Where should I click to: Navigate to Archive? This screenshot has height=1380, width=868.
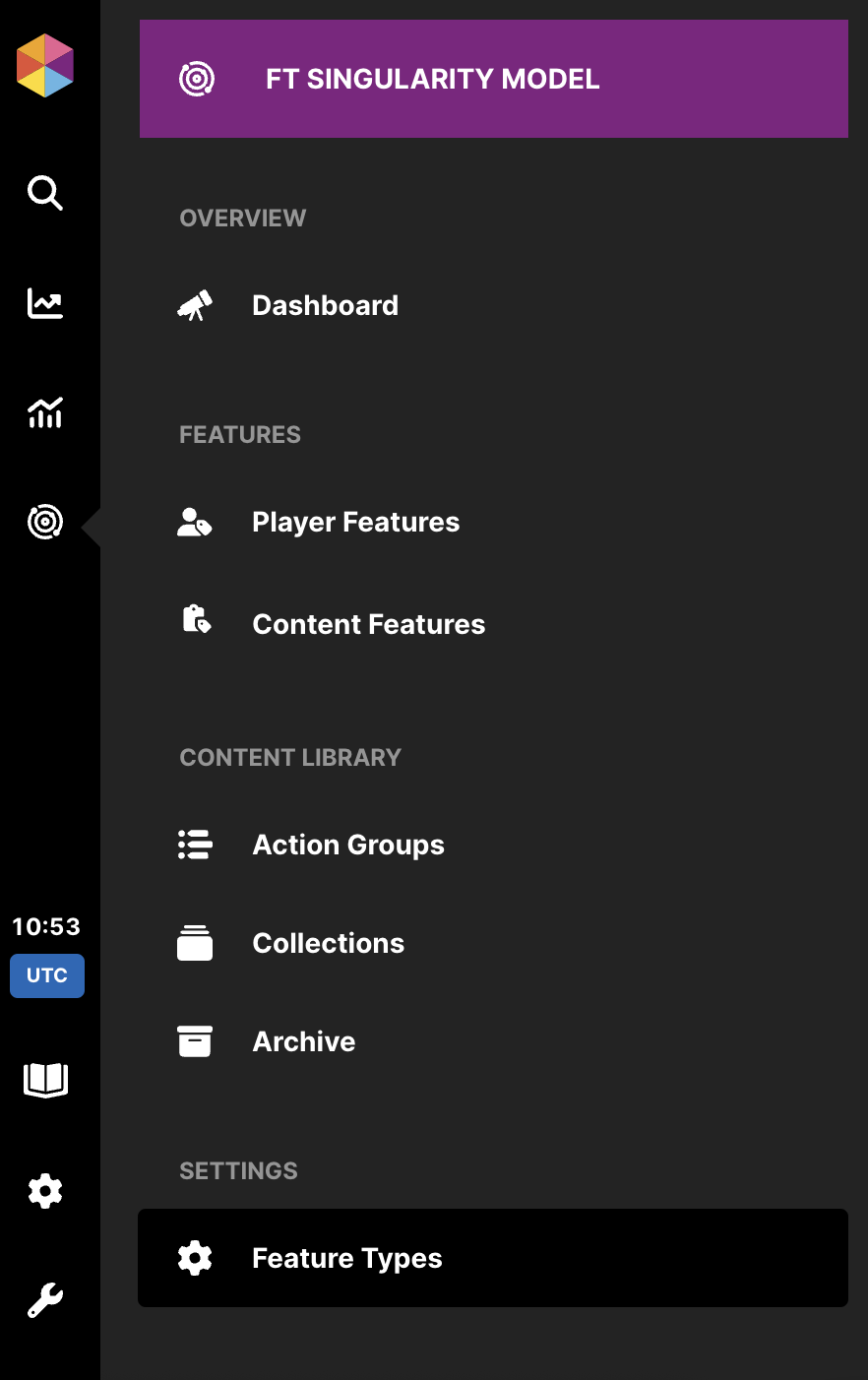(303, 1041)
